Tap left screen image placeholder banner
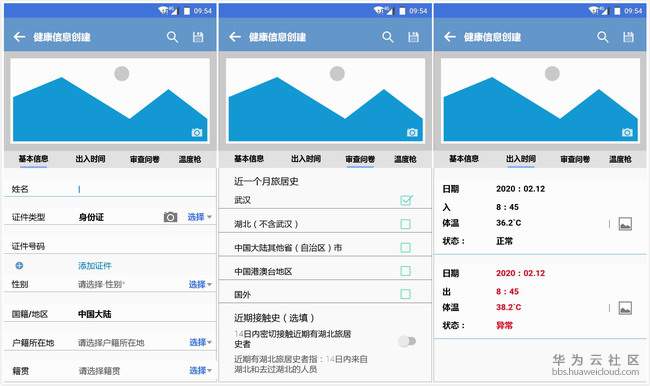650x386 pixels. pyautogui.click(x=110, y=100)
